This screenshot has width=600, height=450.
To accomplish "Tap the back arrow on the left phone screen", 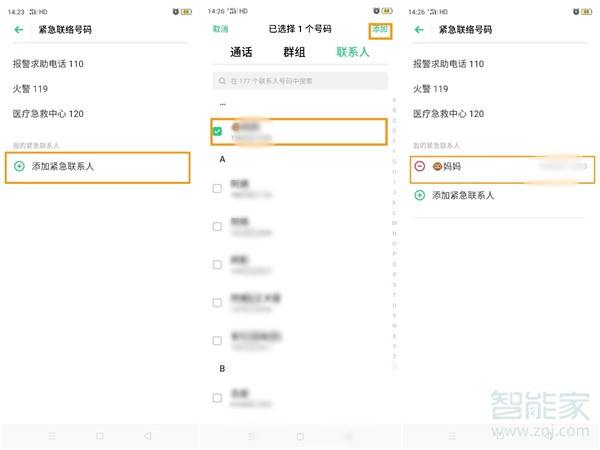I will pos(18,31).
